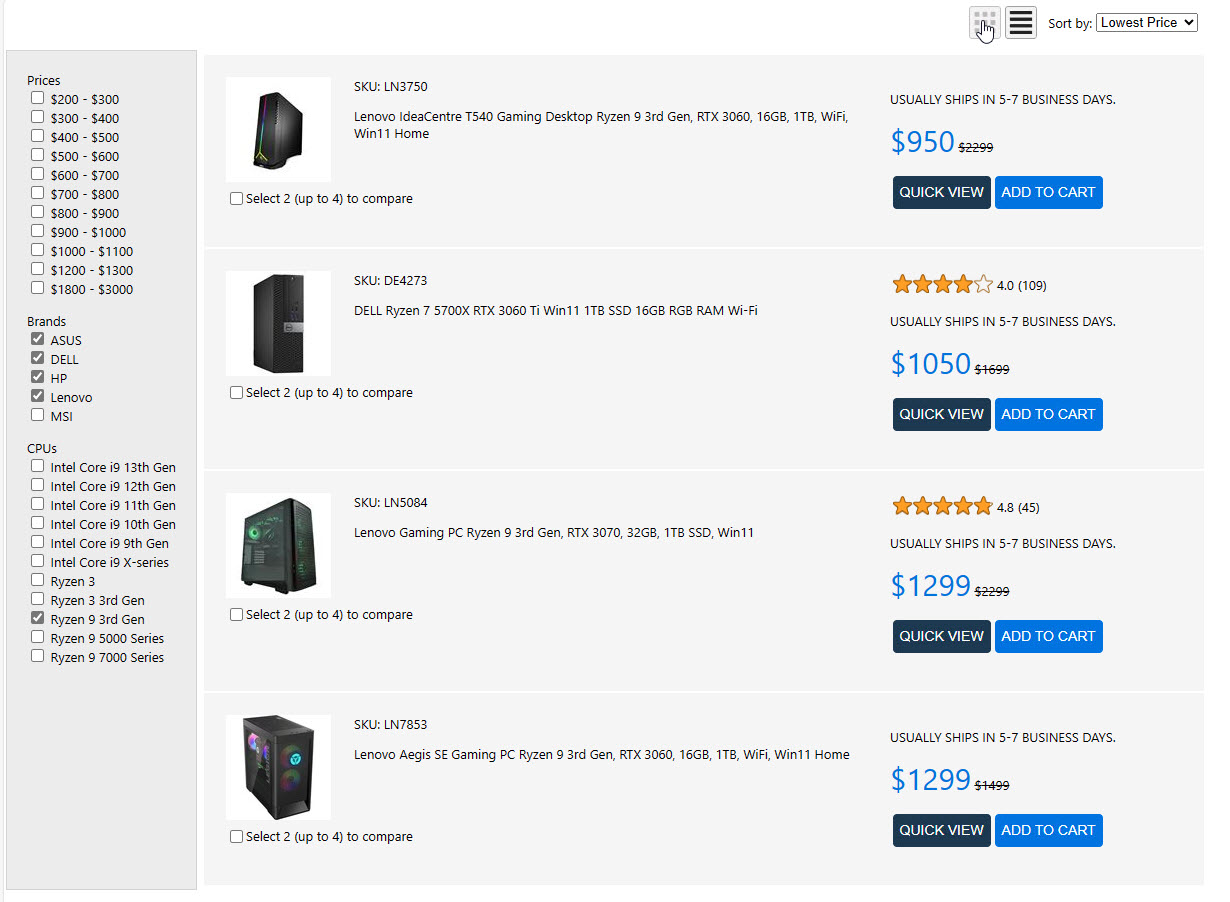Deselect the Ryzen 9 3rd Gen CPU filter

click(x=38, y=619)
